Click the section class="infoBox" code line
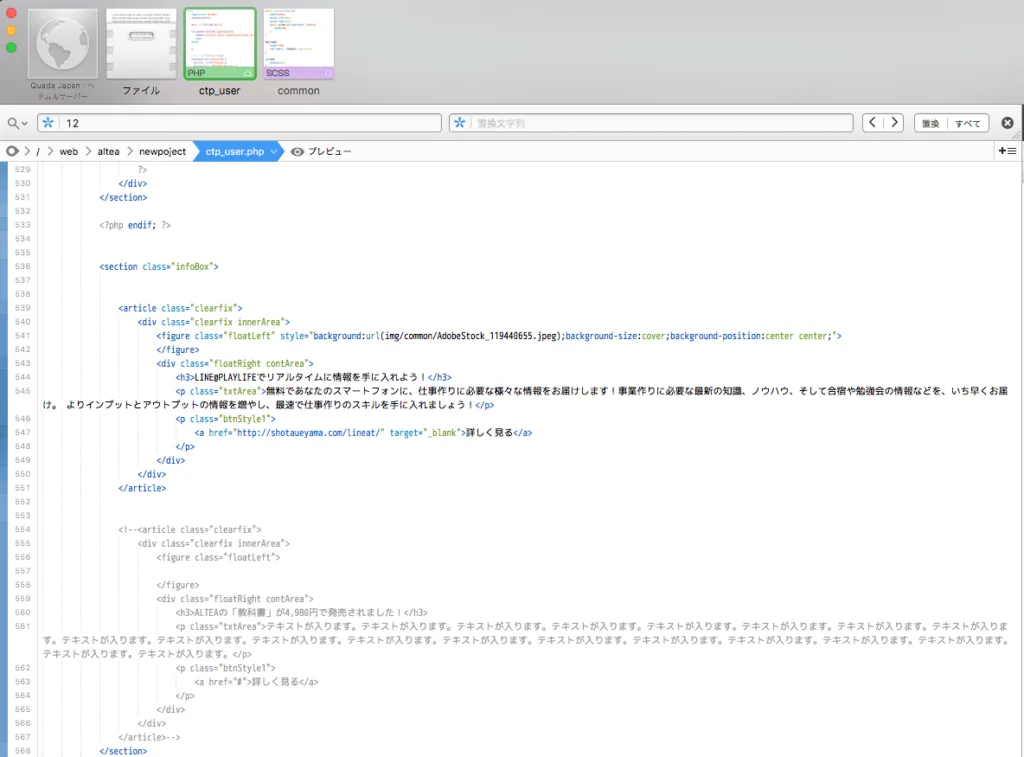Image resolution: width=1024 pixels, height=757 pixels. (x=159, y=266)
